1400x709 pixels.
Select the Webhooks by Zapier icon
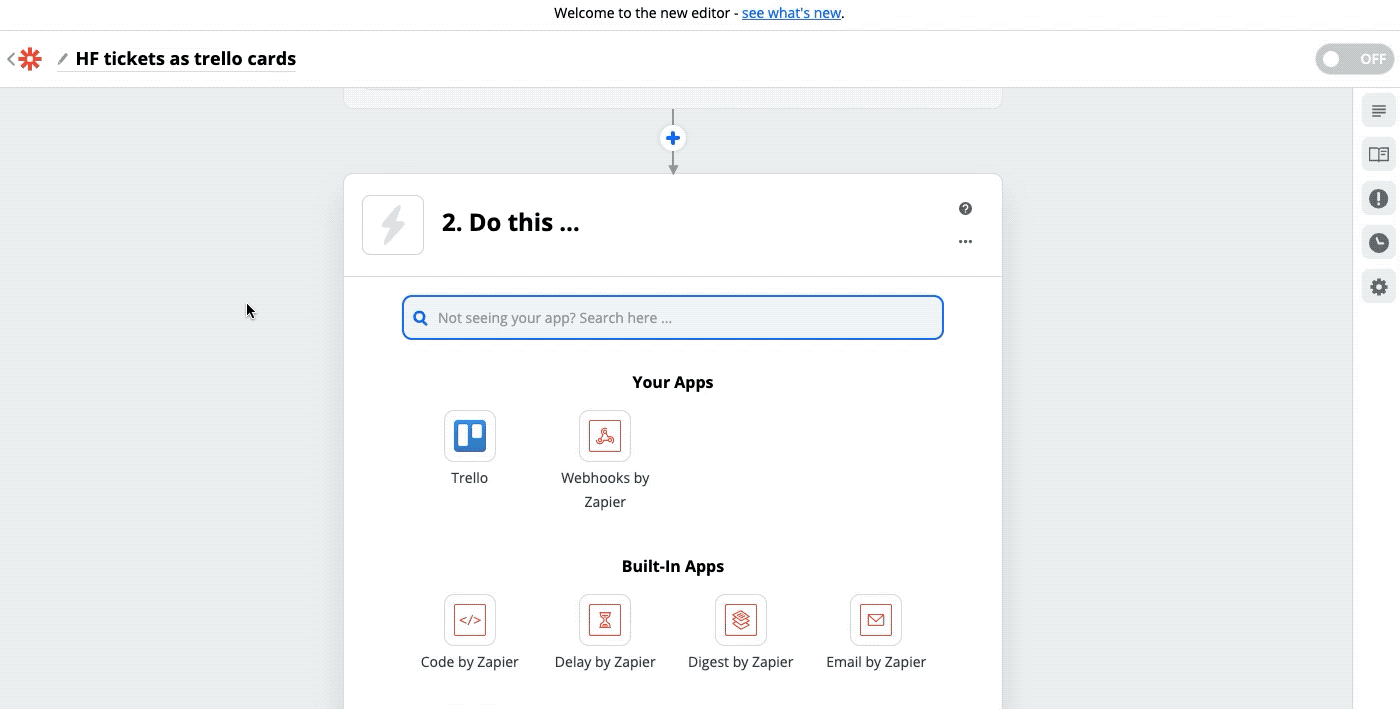point(605,436)
